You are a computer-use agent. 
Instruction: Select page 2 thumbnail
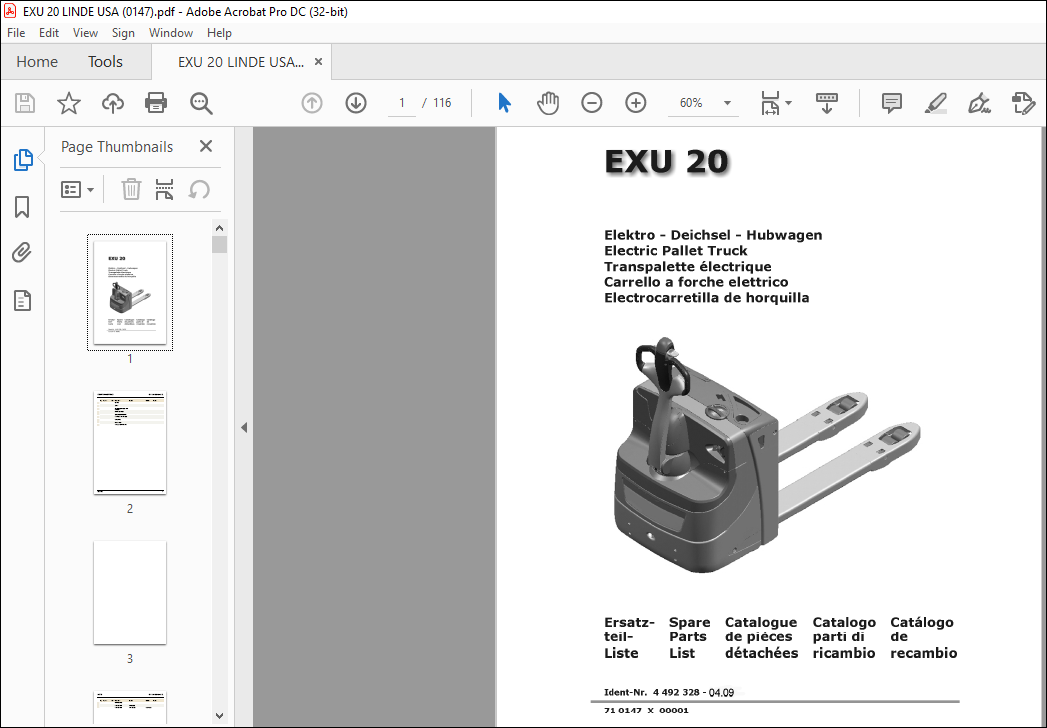tap(130, 443)
